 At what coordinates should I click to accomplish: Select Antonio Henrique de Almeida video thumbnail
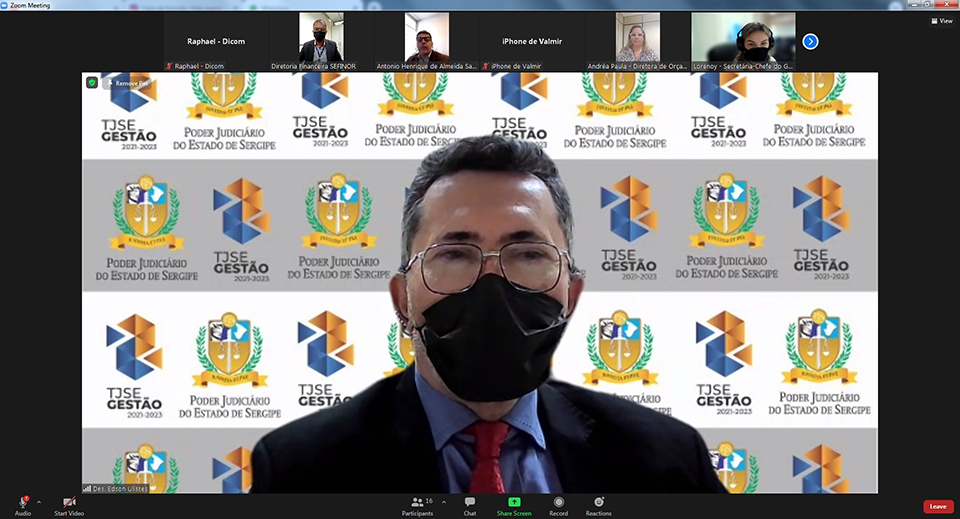pos(426,41)
